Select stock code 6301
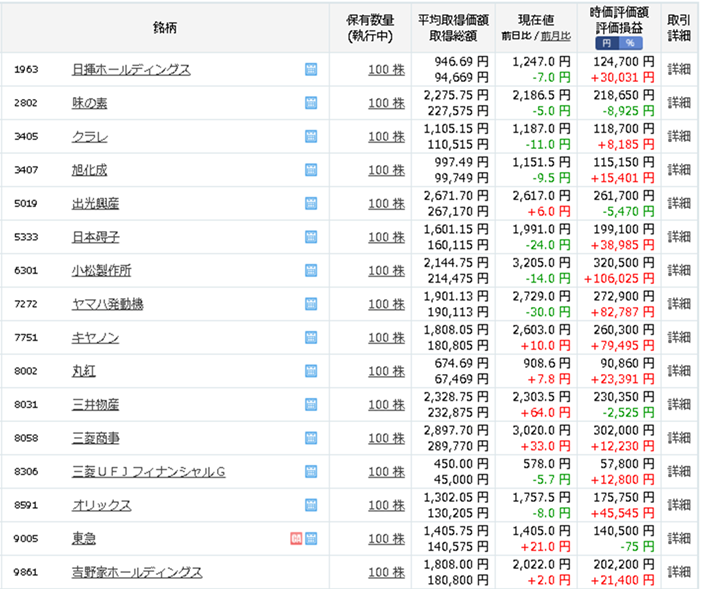The image size is (701, 589). (26, 271)
